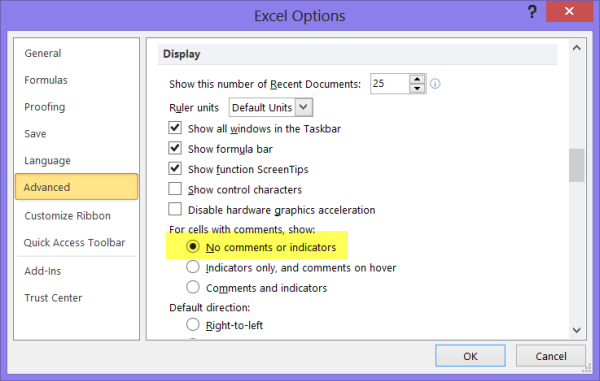Click the Recent Documents number field
Image resolution: width=600 pixels, height=381 pixels.
[390, 84]
